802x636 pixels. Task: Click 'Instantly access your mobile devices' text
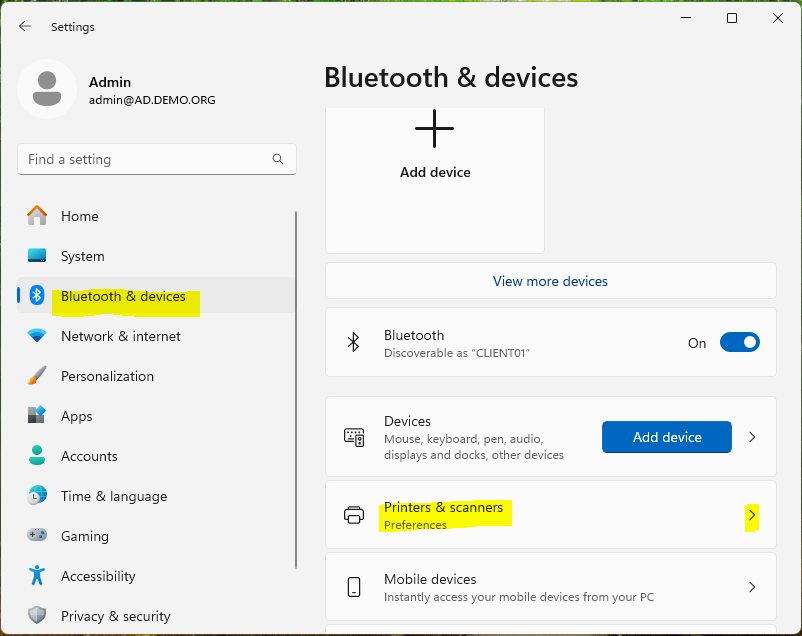(519, 597)
